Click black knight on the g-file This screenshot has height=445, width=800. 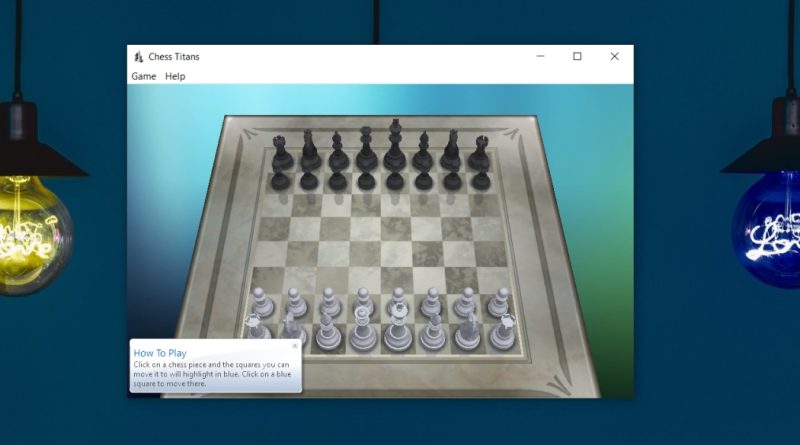[x=451, y=150]
